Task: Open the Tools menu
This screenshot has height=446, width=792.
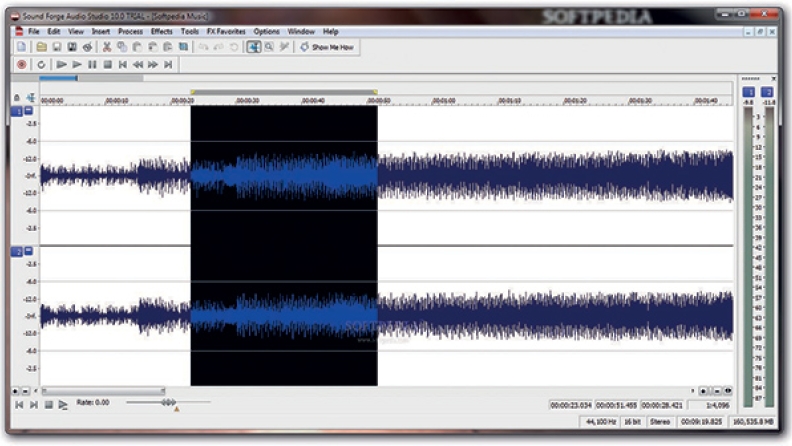Action: coord(189,31)
